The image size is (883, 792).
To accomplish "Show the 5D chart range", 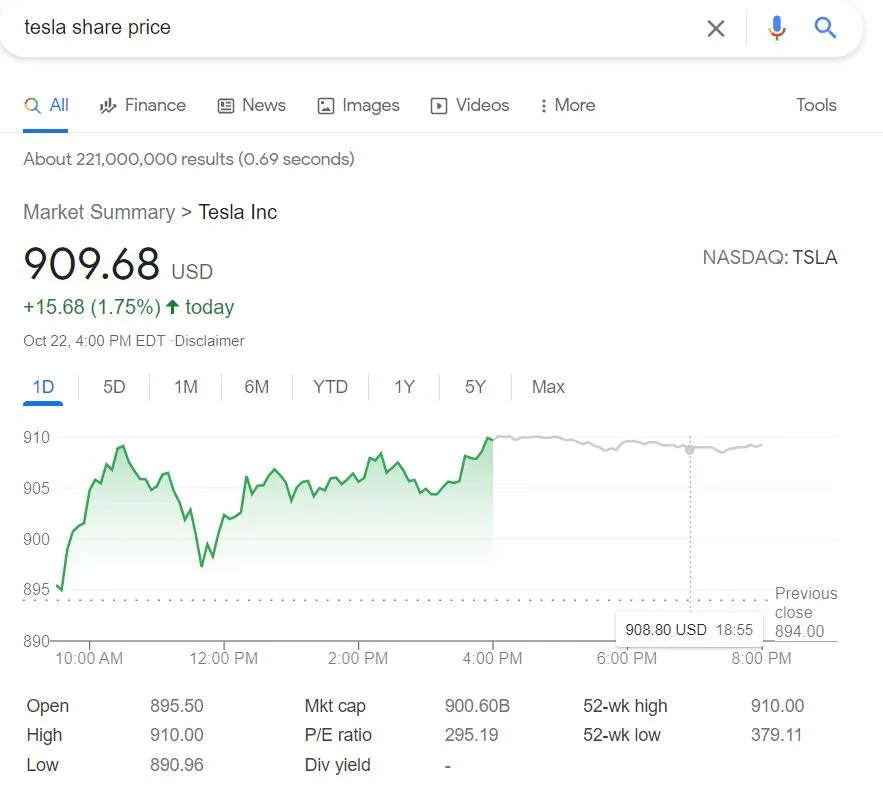I will [114, 387].
